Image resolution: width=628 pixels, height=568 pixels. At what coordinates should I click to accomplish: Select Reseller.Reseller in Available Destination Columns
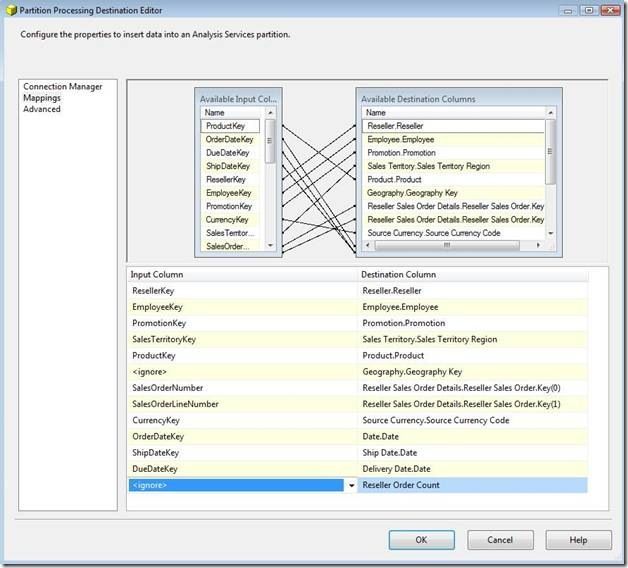point(453,126)
